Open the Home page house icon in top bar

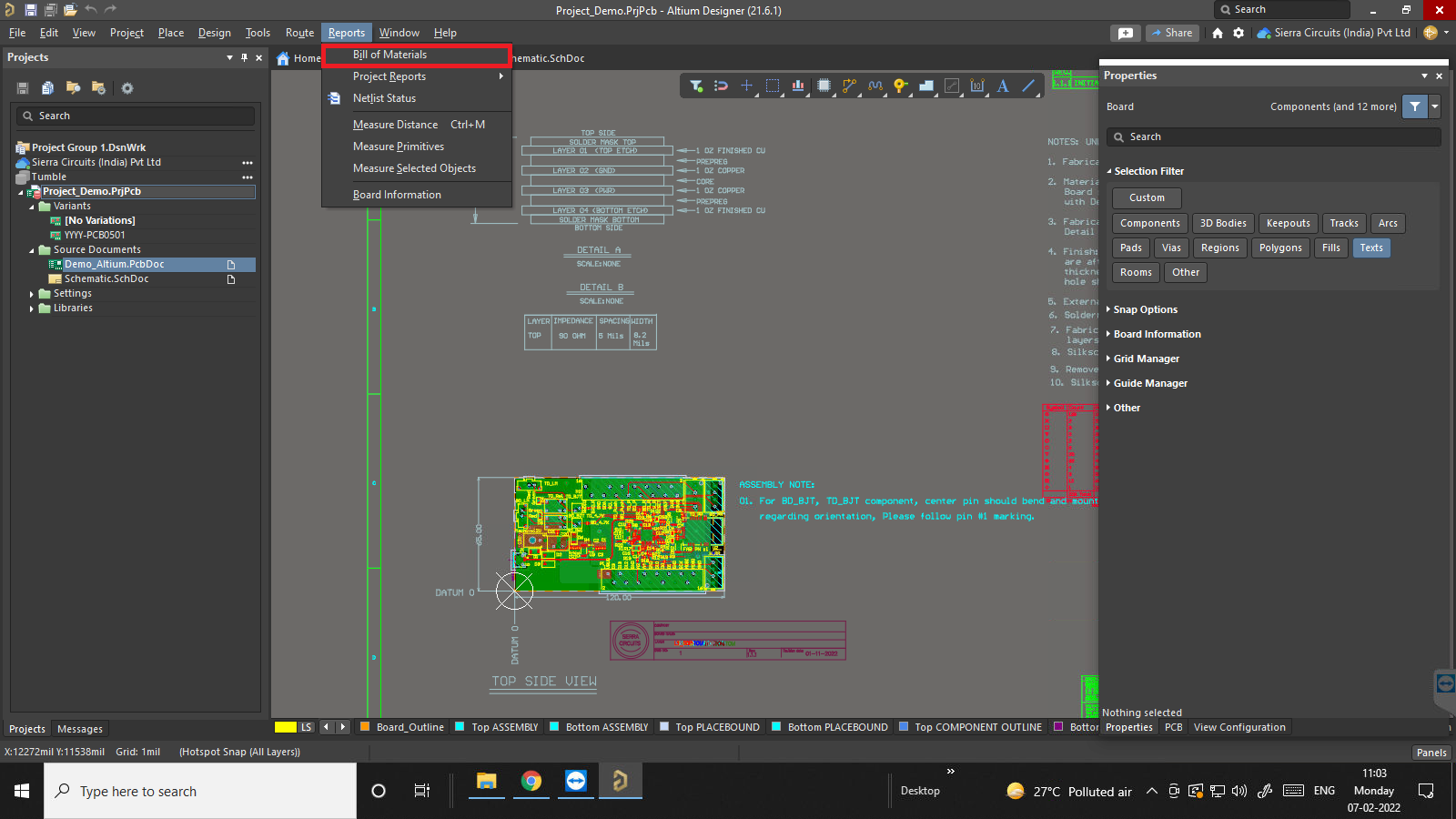1218,33
